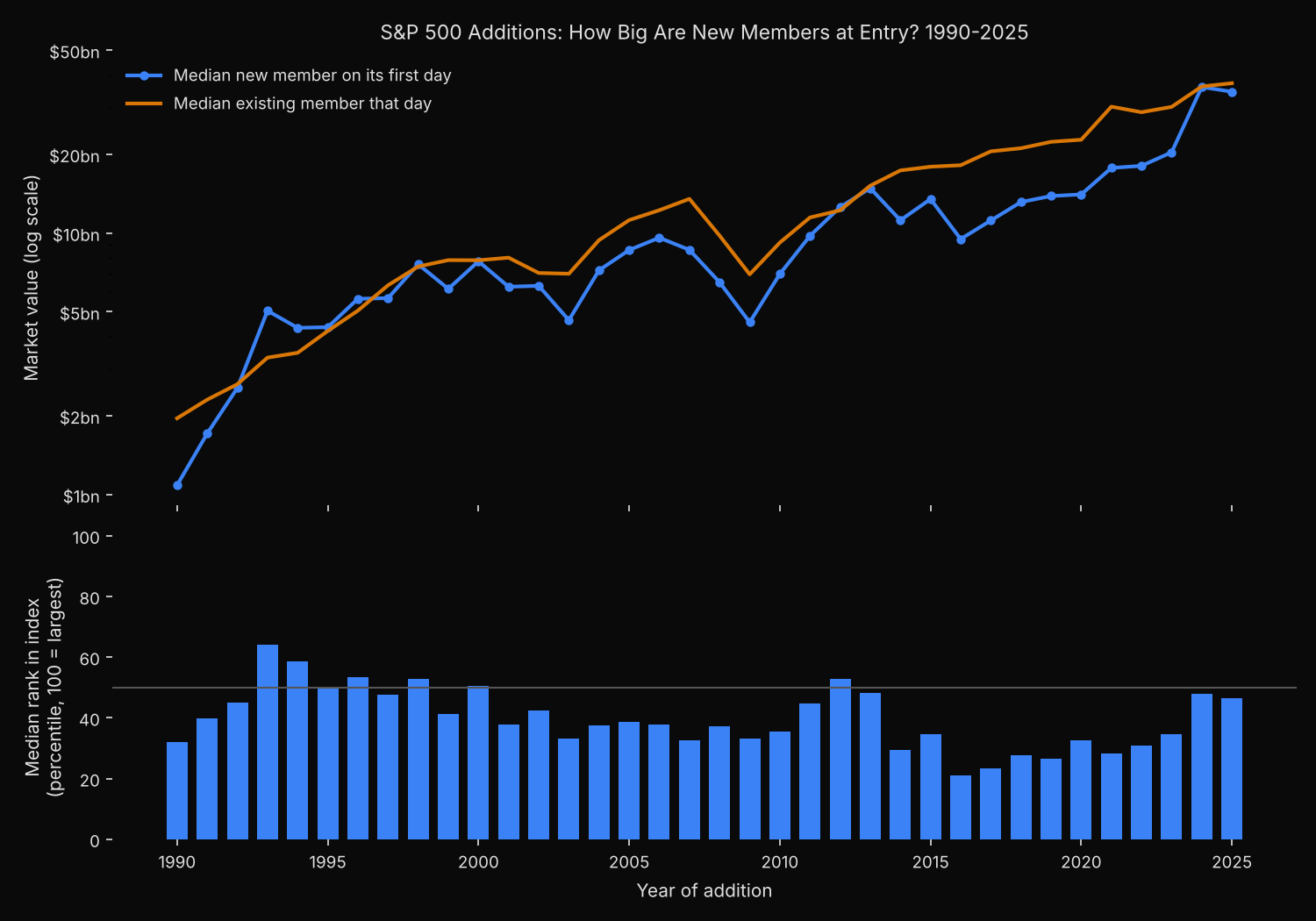Screen dimensions: 1316x921
Task: Click the bar for year 2000
Action: coord(478,763)
